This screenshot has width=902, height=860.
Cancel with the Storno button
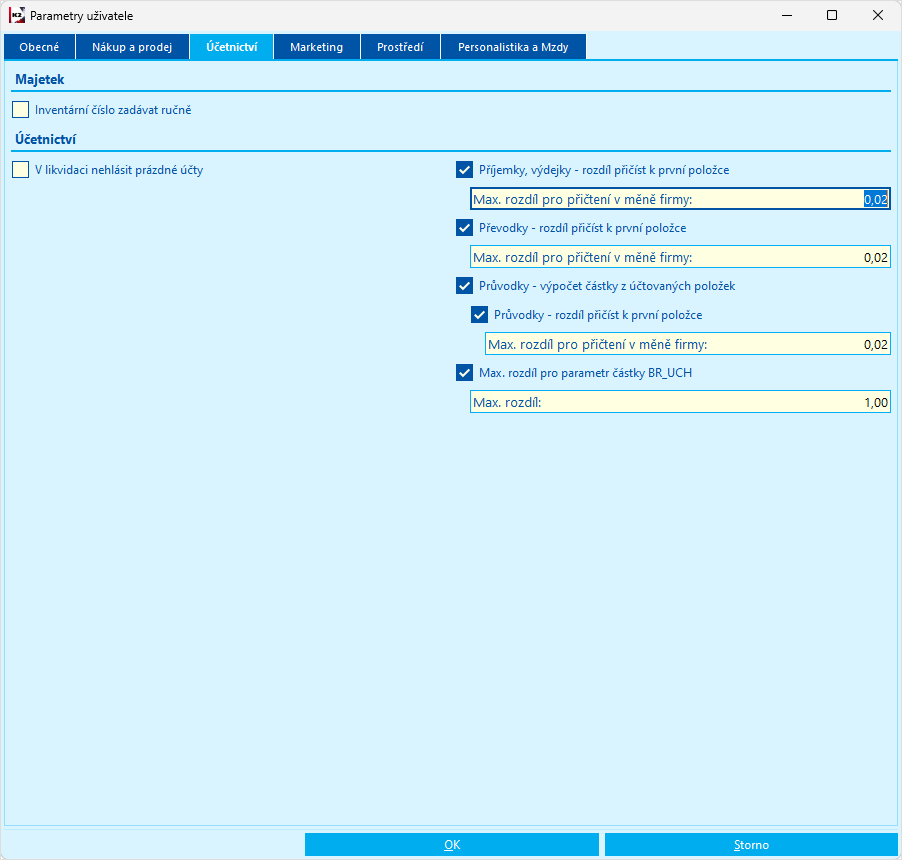[751, 844]
